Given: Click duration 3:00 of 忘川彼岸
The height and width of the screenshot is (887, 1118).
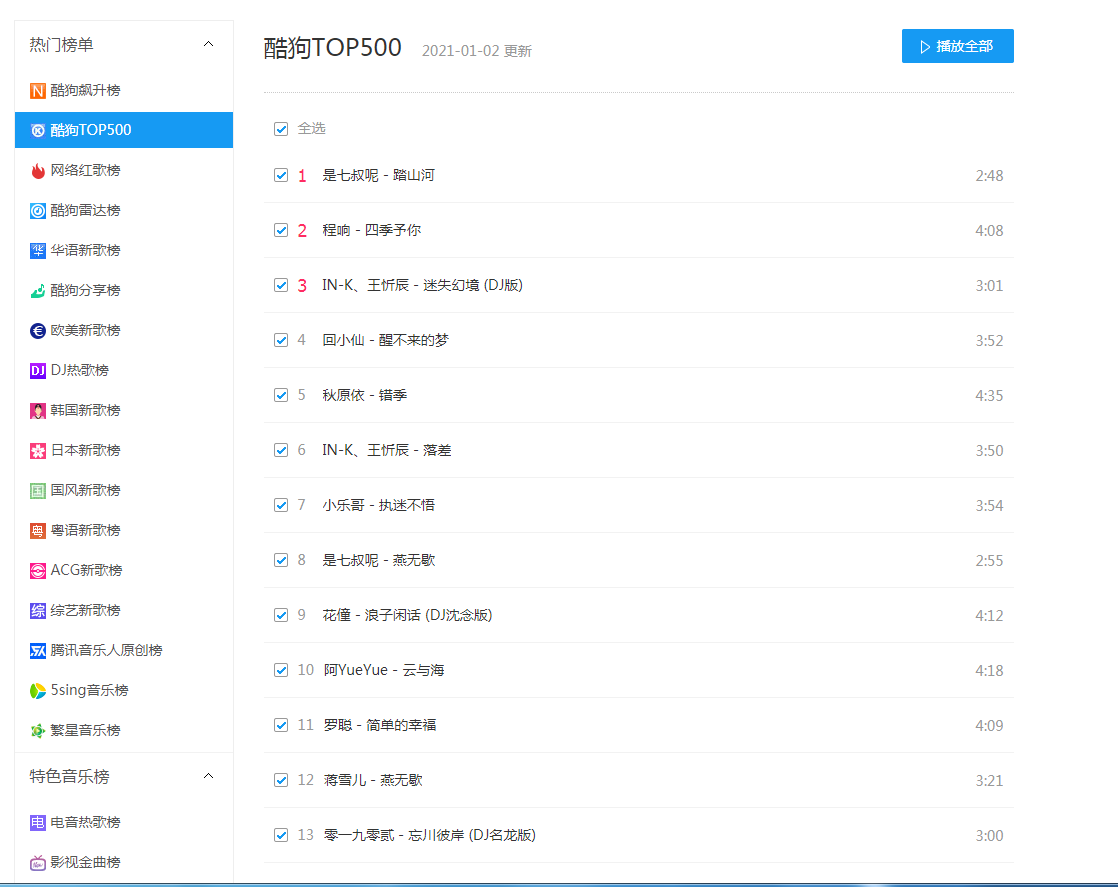Looking at the screenshot, I should coord(989,836).
